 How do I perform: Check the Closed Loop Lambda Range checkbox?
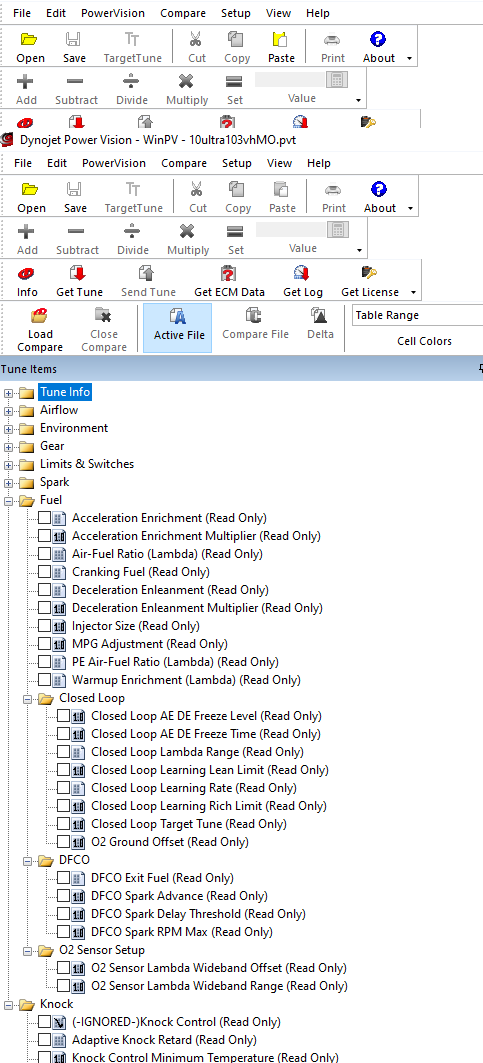pyautogui.click(x=63, y=752)
